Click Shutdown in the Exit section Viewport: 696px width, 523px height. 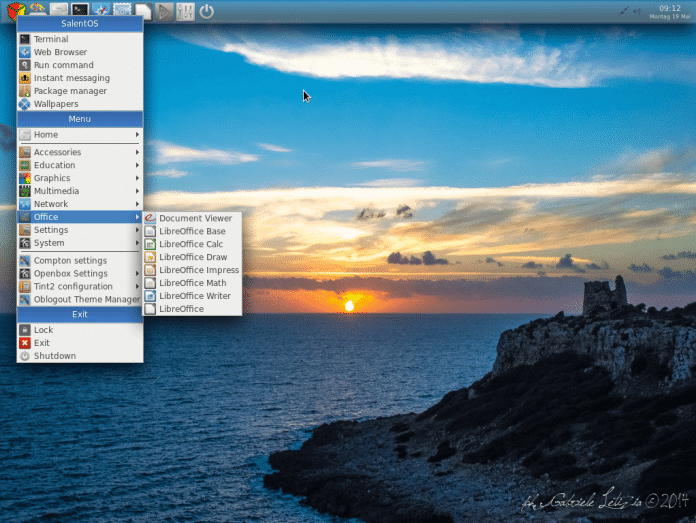click(x=54, y=356)
